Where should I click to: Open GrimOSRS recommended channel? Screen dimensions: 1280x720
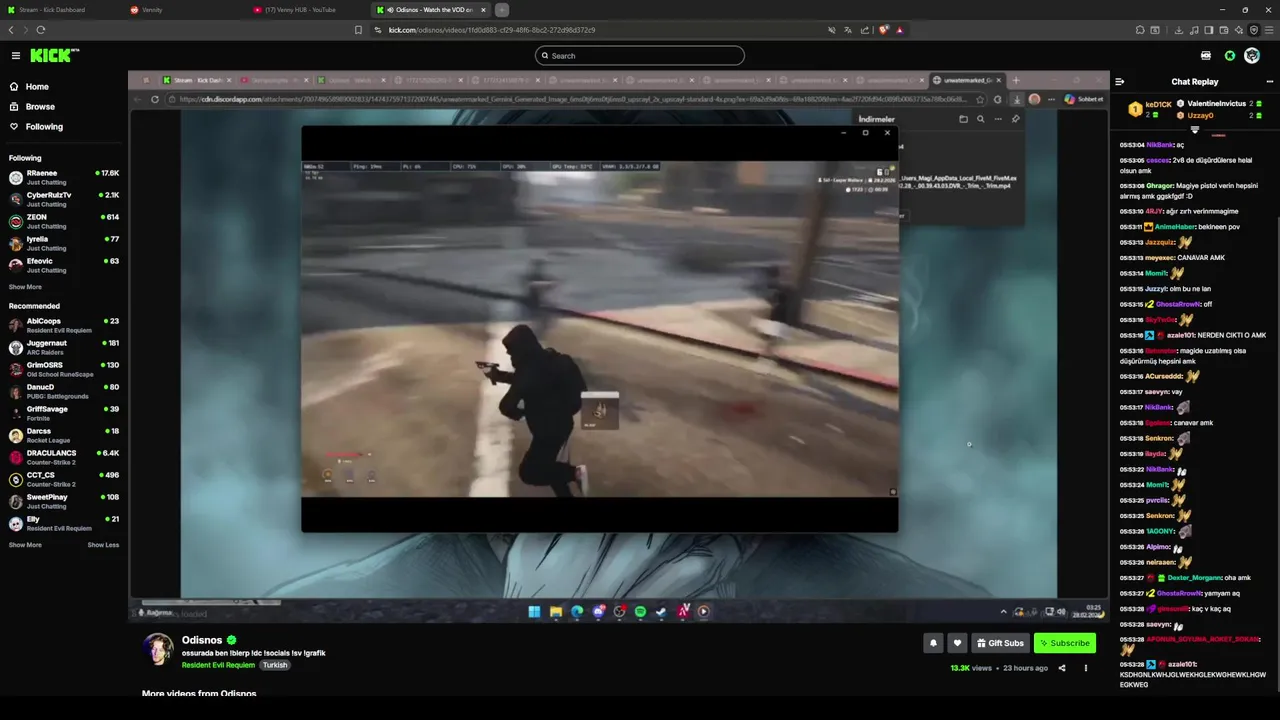point(64,370)
